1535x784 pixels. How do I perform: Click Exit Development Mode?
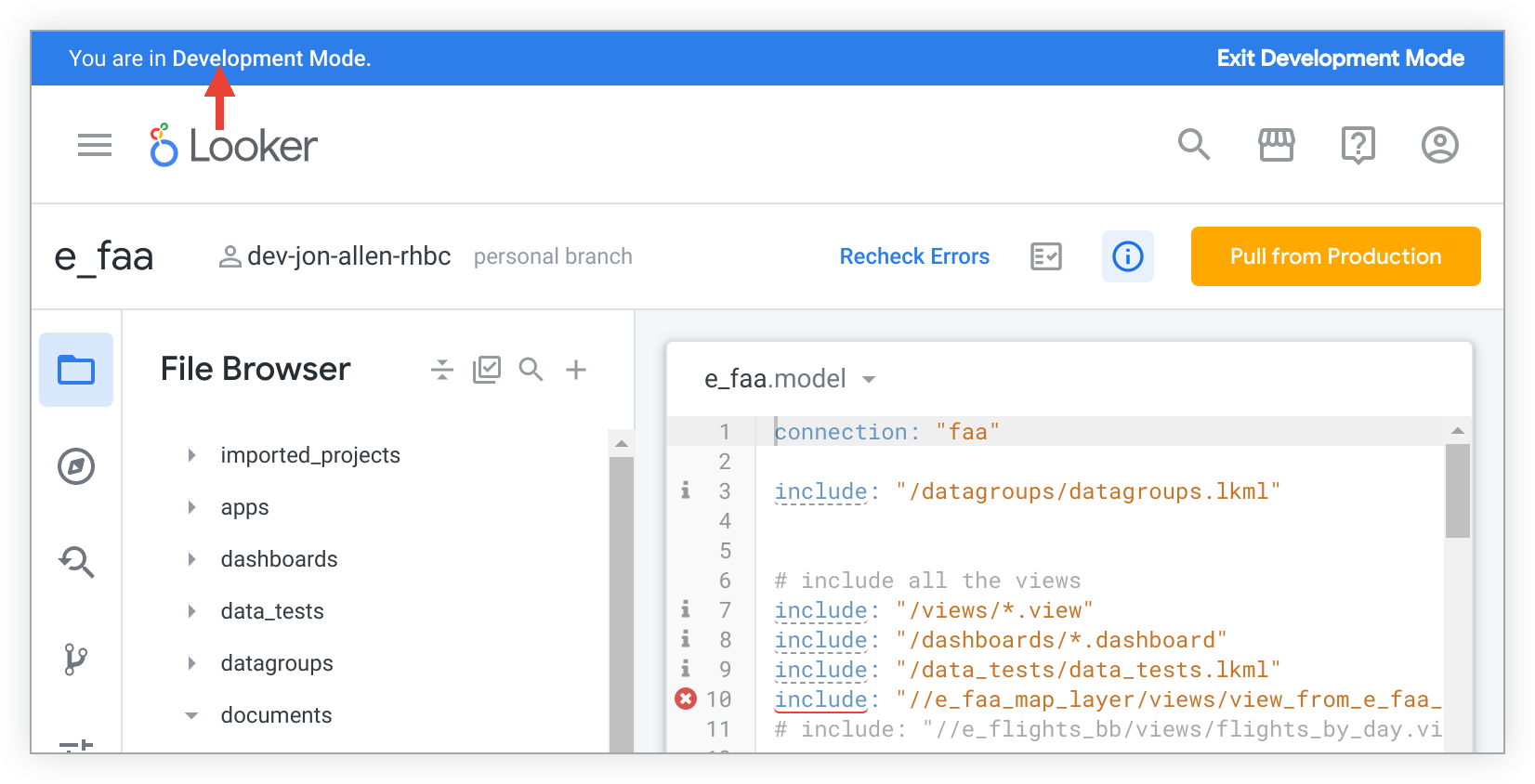[x=1340, y=59]
